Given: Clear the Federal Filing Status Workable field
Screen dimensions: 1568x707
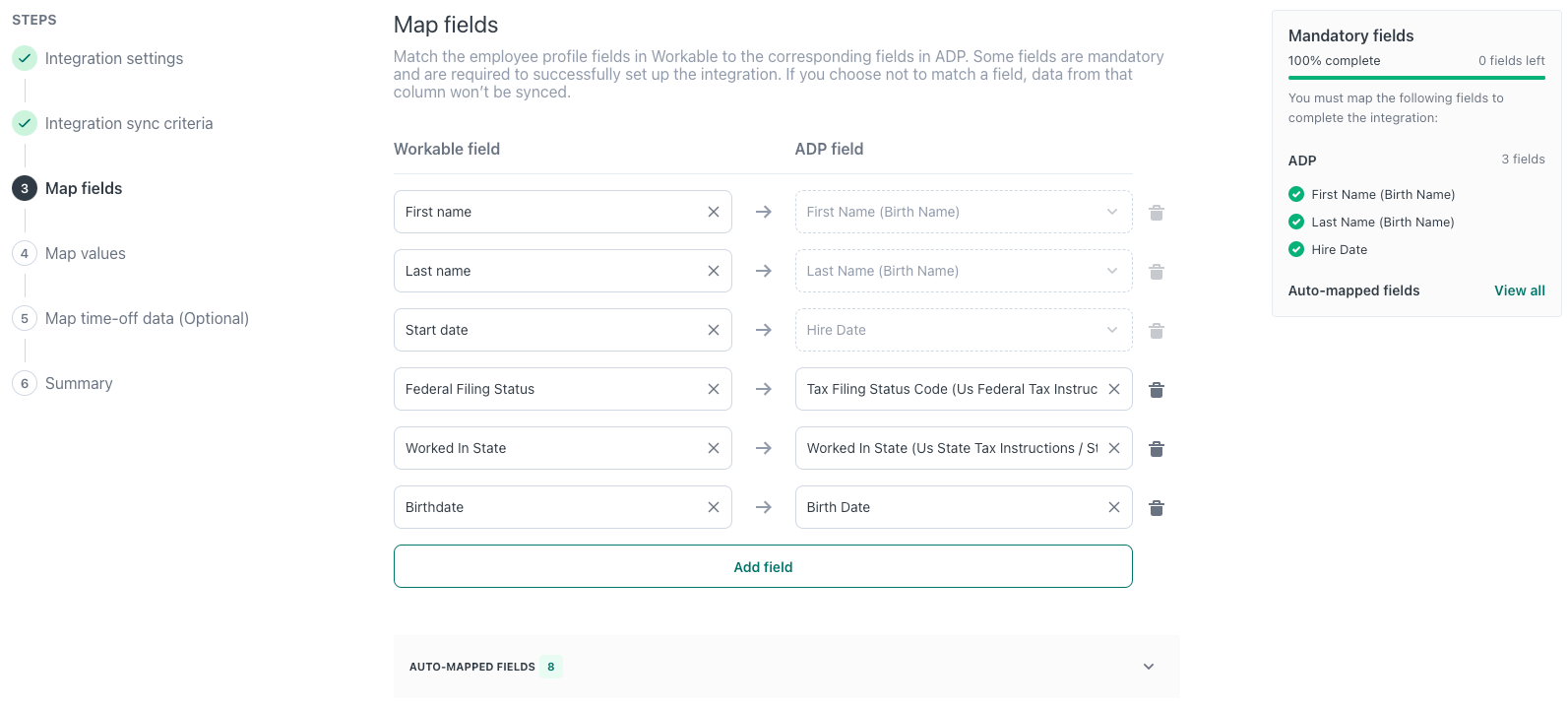Looking at the screenshot, I should [x=714, y=389].
